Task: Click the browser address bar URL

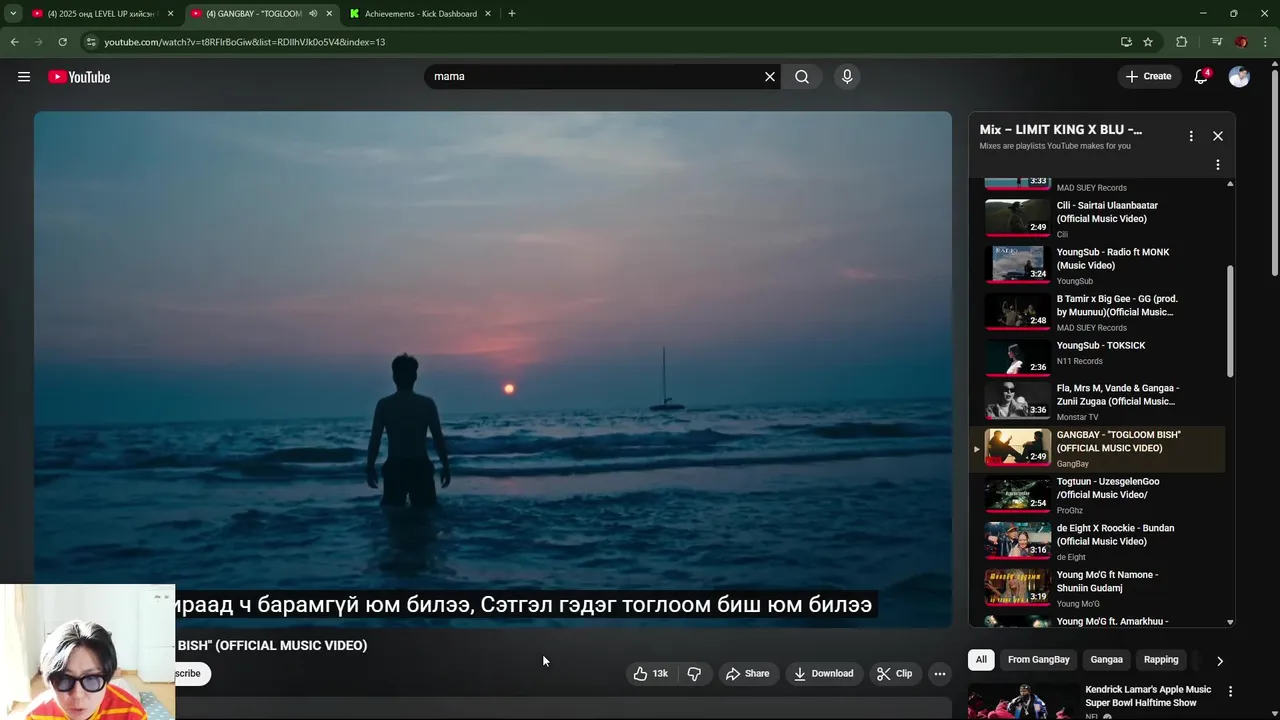Action: click(x=245, y=42)
